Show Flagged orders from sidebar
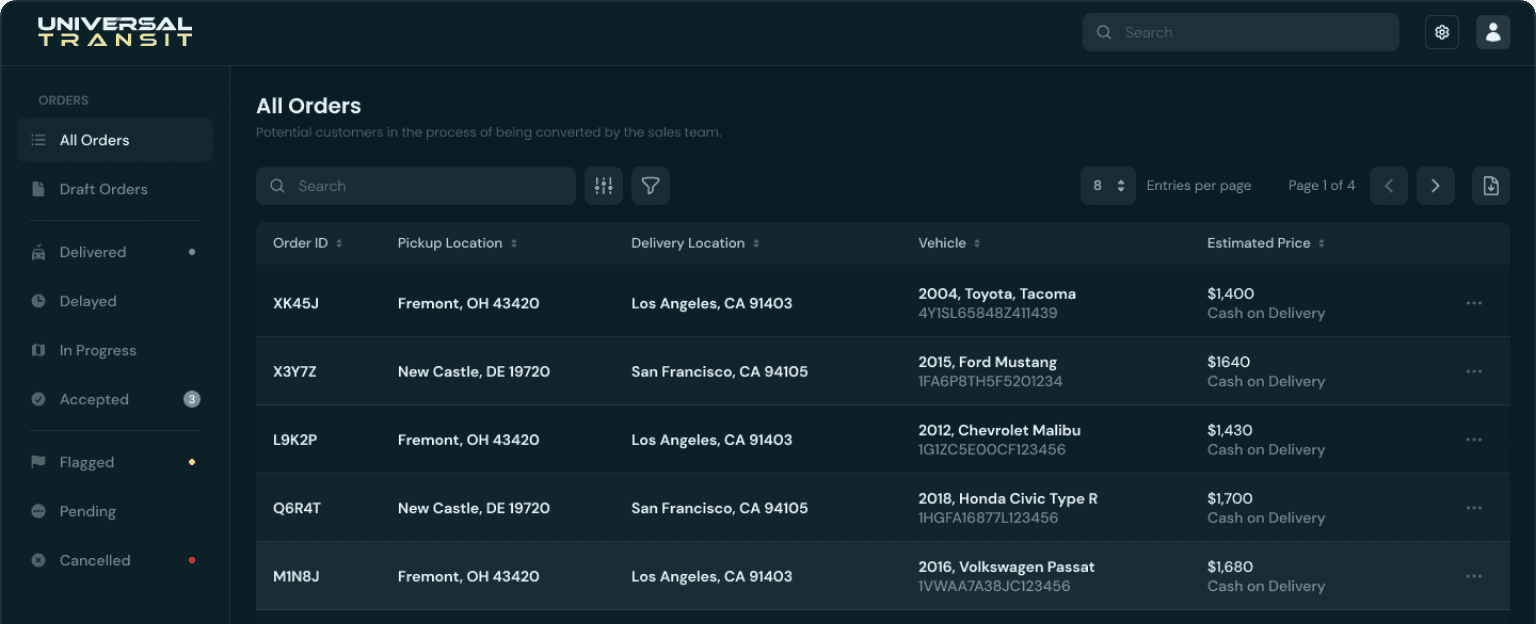 87,462
